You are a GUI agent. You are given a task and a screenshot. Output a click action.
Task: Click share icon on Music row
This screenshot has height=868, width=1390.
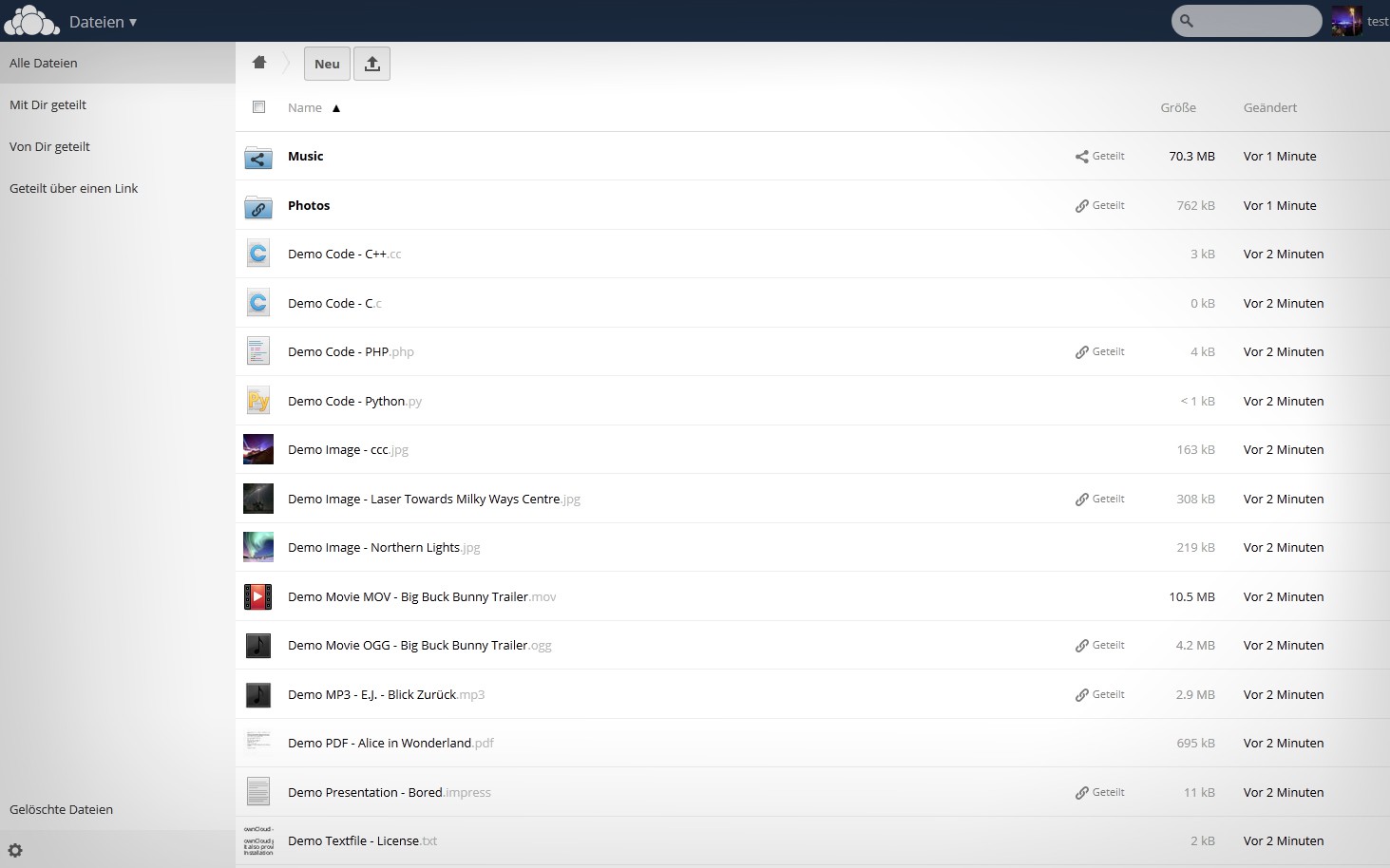pos(1099,157)
